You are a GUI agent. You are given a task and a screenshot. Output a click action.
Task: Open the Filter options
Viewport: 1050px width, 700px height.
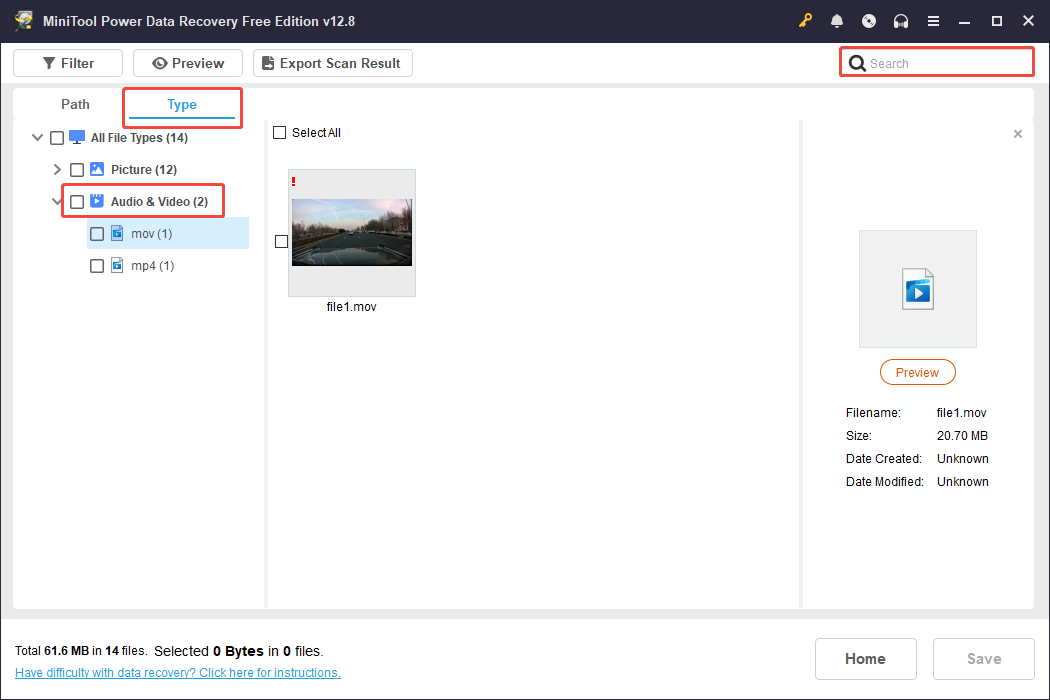click(x=68, y=63)
